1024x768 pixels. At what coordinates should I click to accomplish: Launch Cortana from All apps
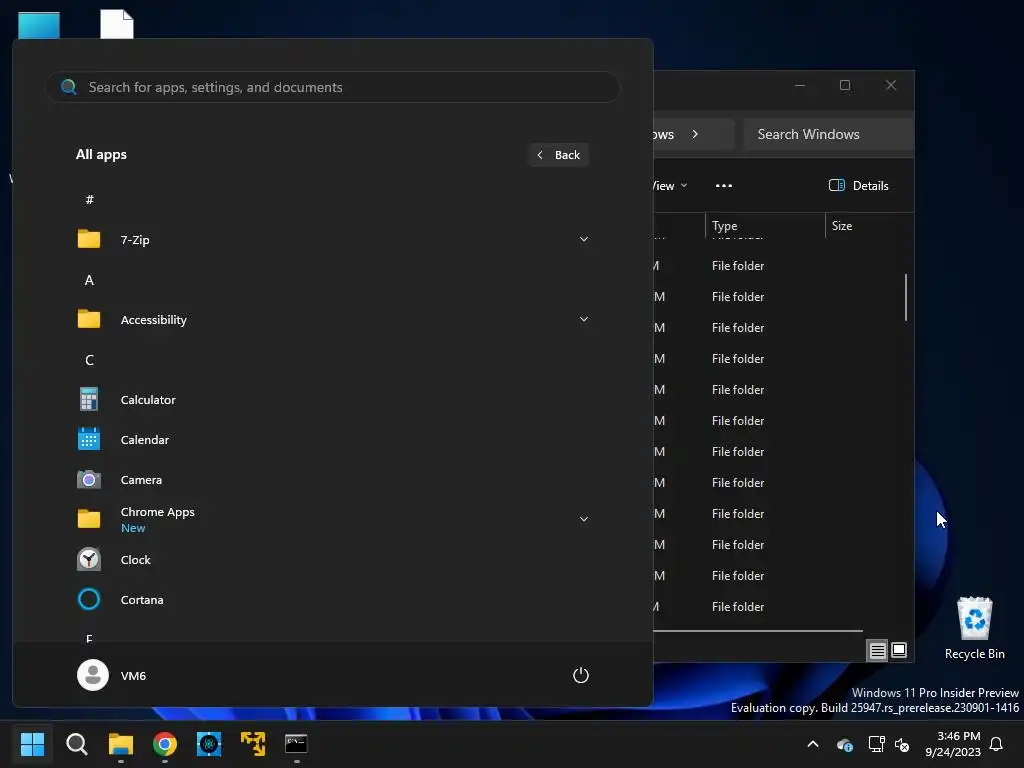(332, 600)
